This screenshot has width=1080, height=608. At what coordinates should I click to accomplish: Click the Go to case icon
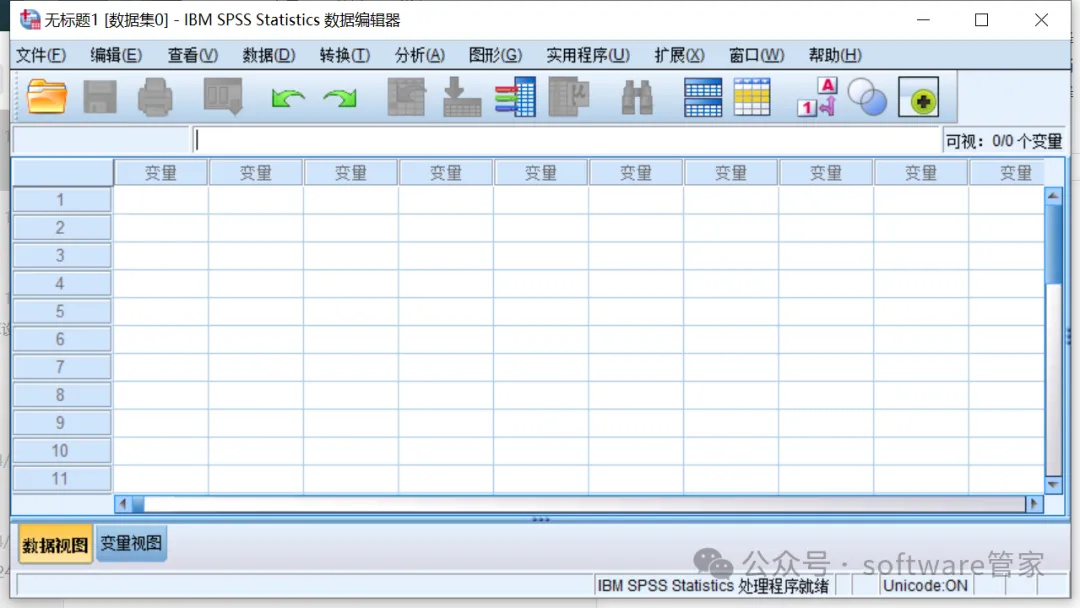pyautogui.click(x=406, y=97)
